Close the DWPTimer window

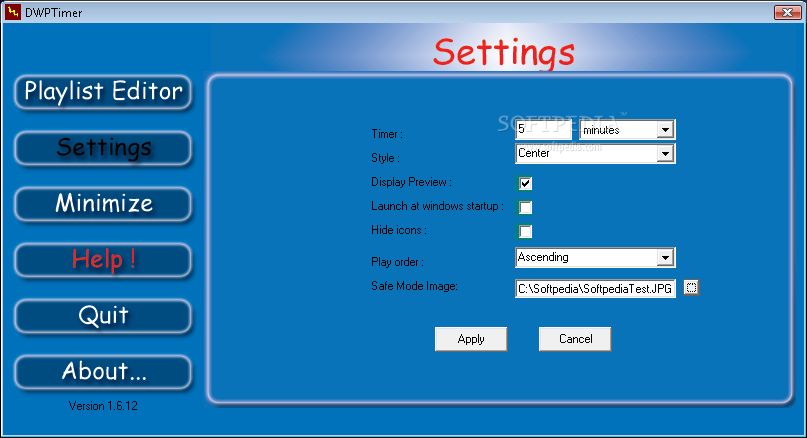point(787,12)
